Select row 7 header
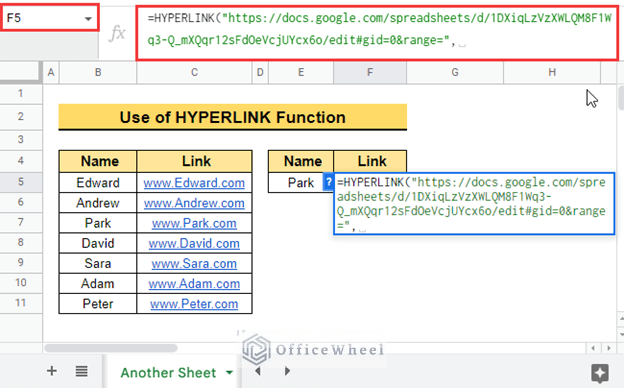The image size is (624, 388). [x=21, y=222]
